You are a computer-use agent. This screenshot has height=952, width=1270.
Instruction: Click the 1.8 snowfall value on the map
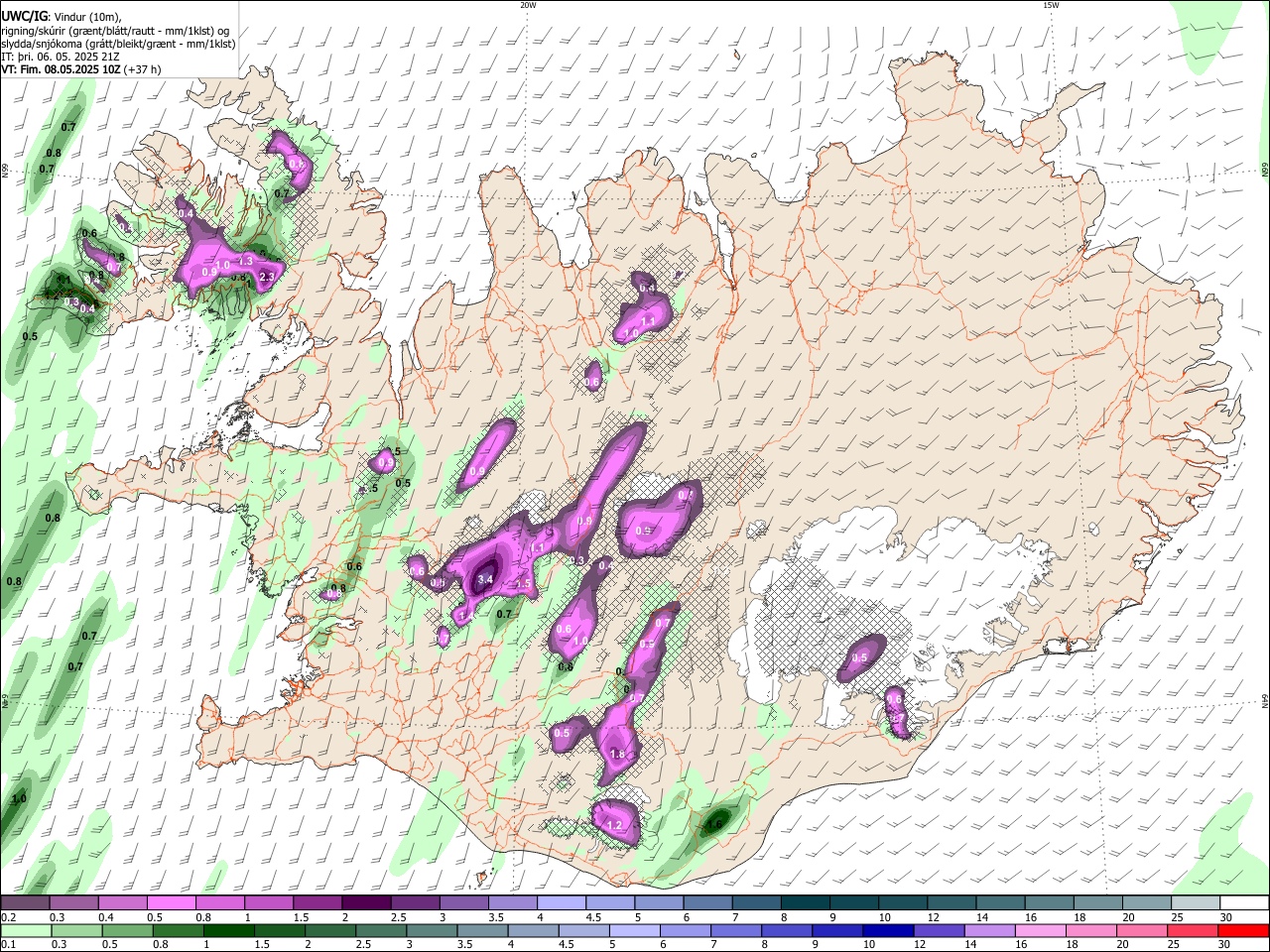pyautogui.click(x=617, y=755)
